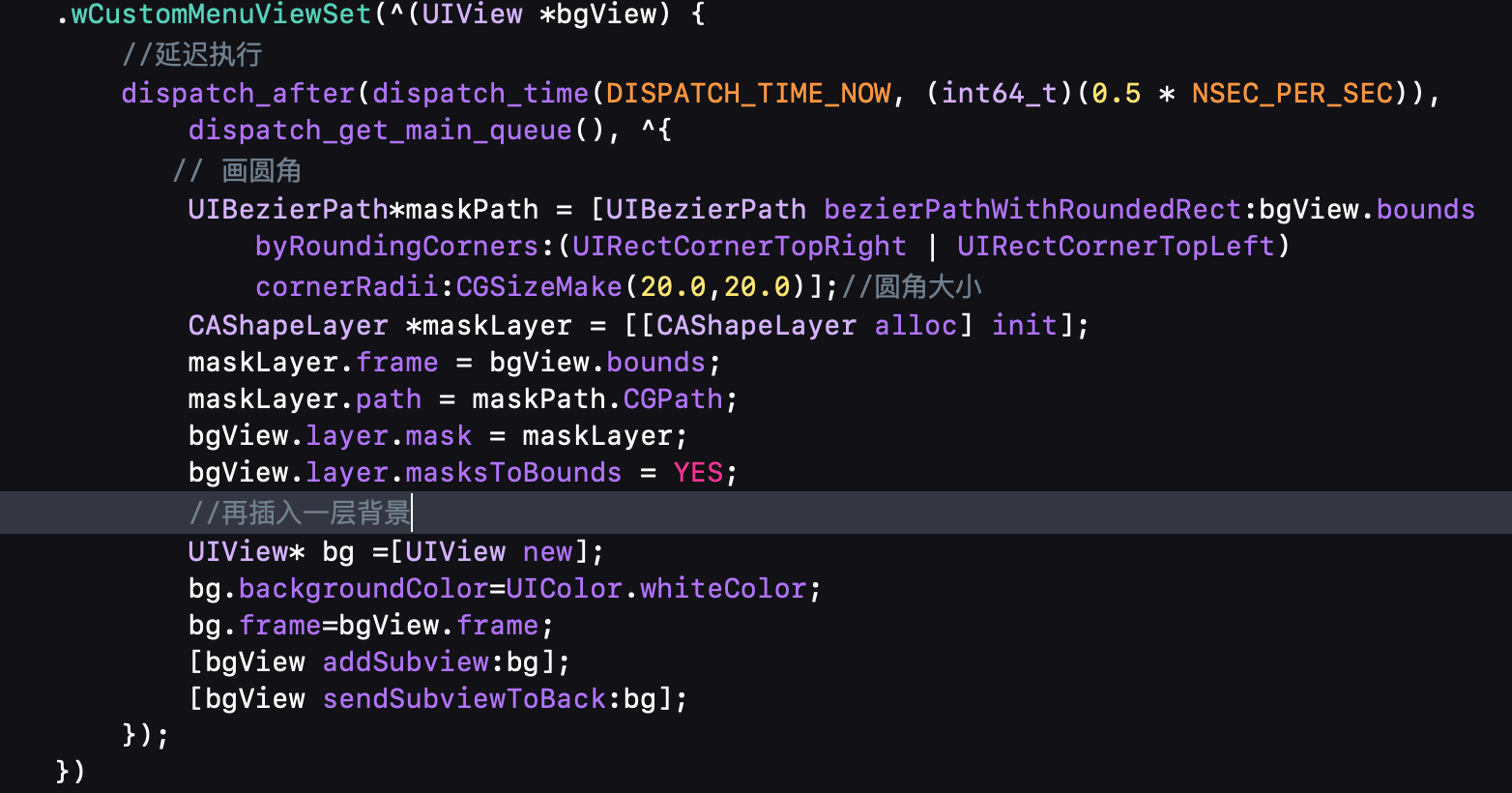Click the closing }); of dispatch block

tap(146, 736)
